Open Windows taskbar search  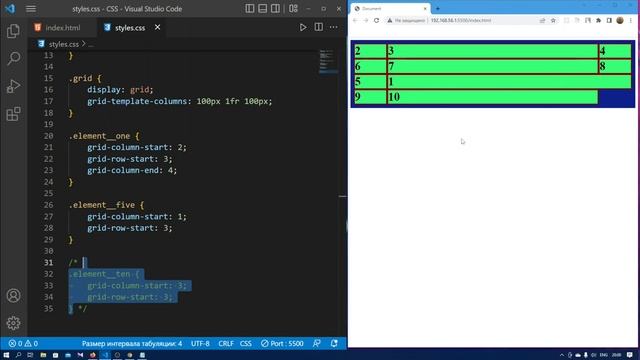coord(18,355)
